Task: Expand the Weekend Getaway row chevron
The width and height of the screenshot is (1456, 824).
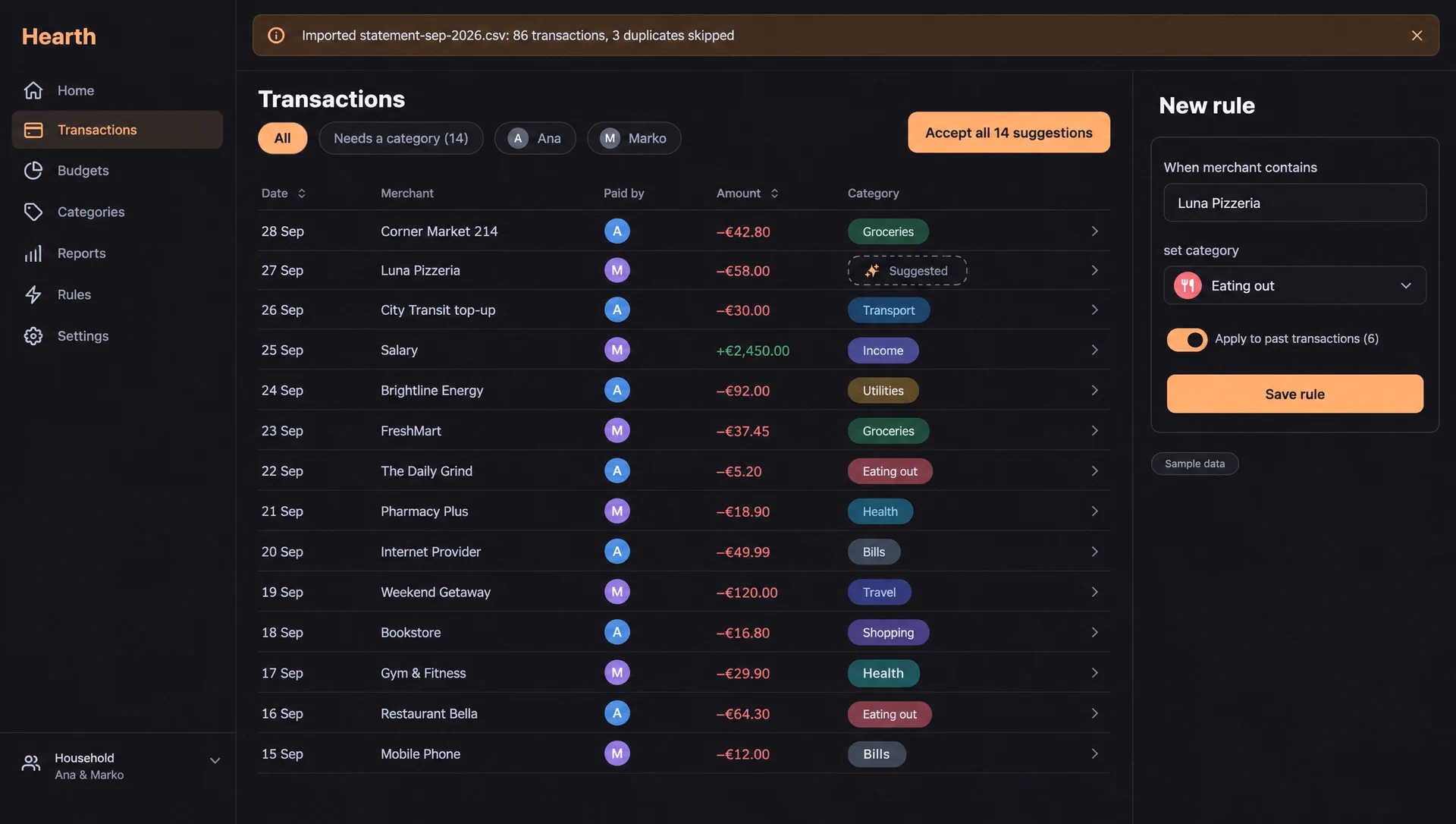Action: click(x=1094, y=593)
